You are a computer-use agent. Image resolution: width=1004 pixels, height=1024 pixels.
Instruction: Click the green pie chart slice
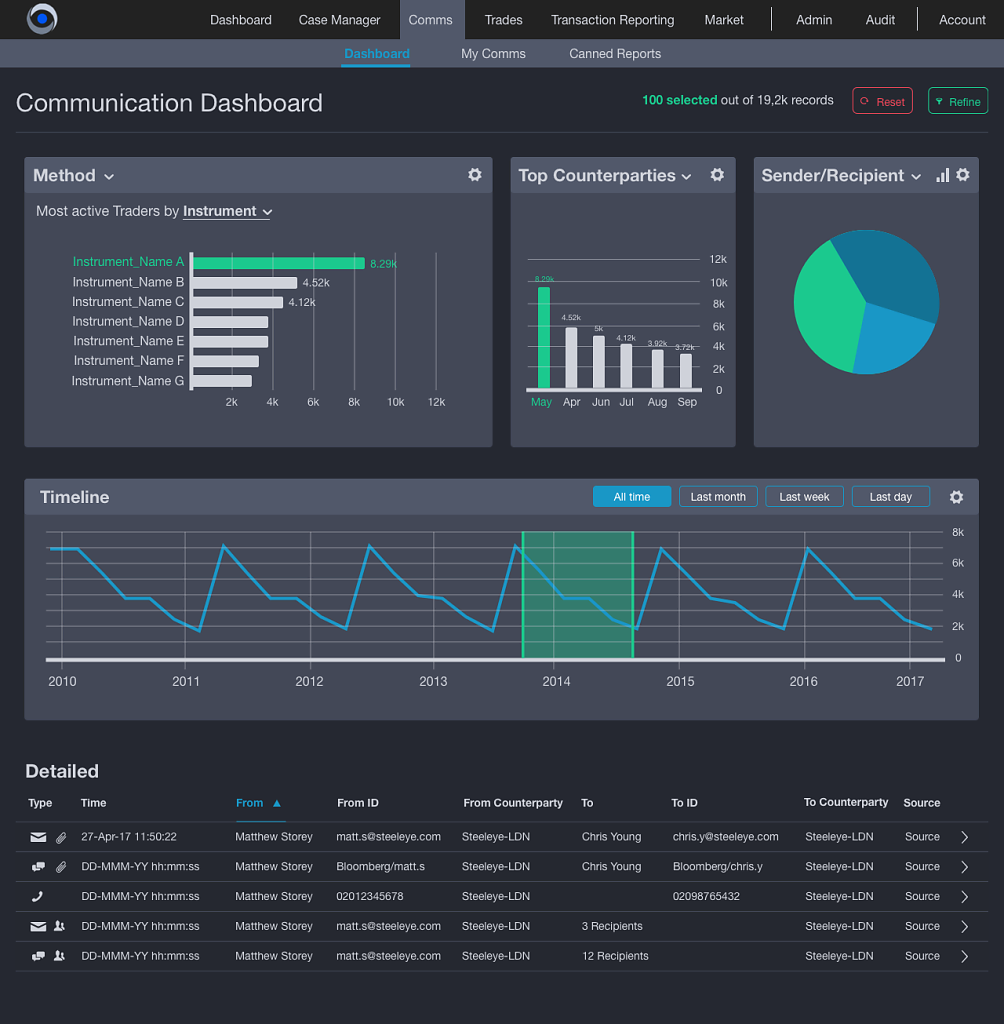[x=826, y=307]
